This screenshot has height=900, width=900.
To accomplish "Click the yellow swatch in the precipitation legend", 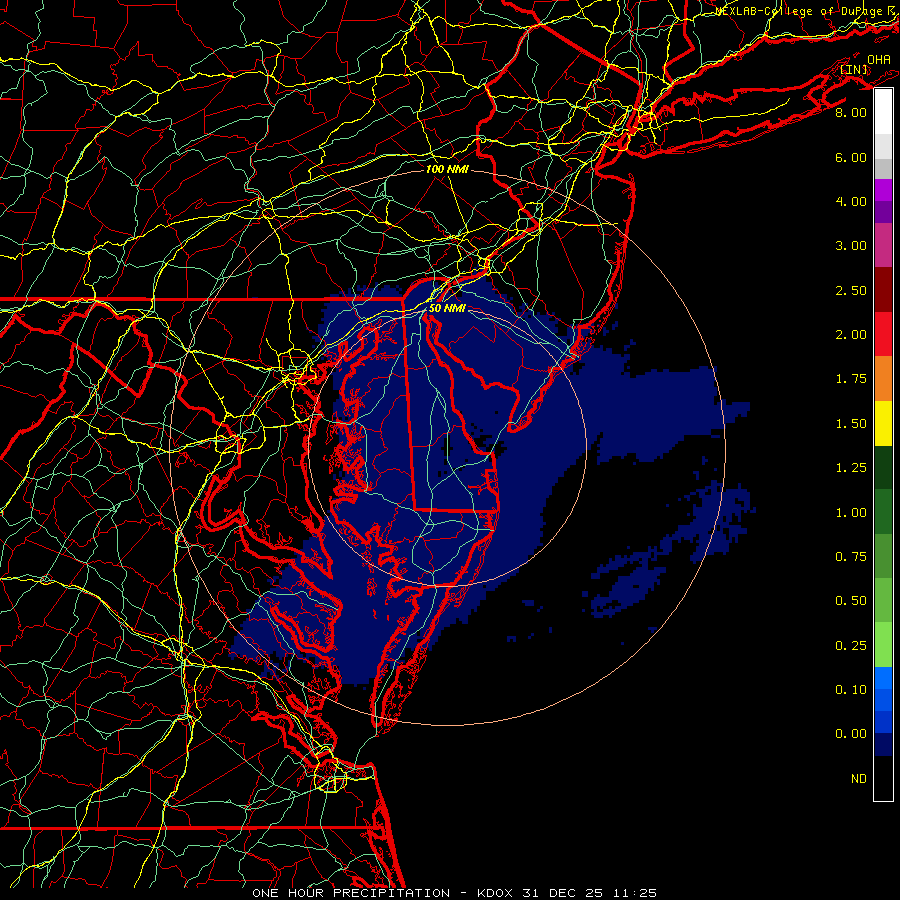I will tap(883, 424).
